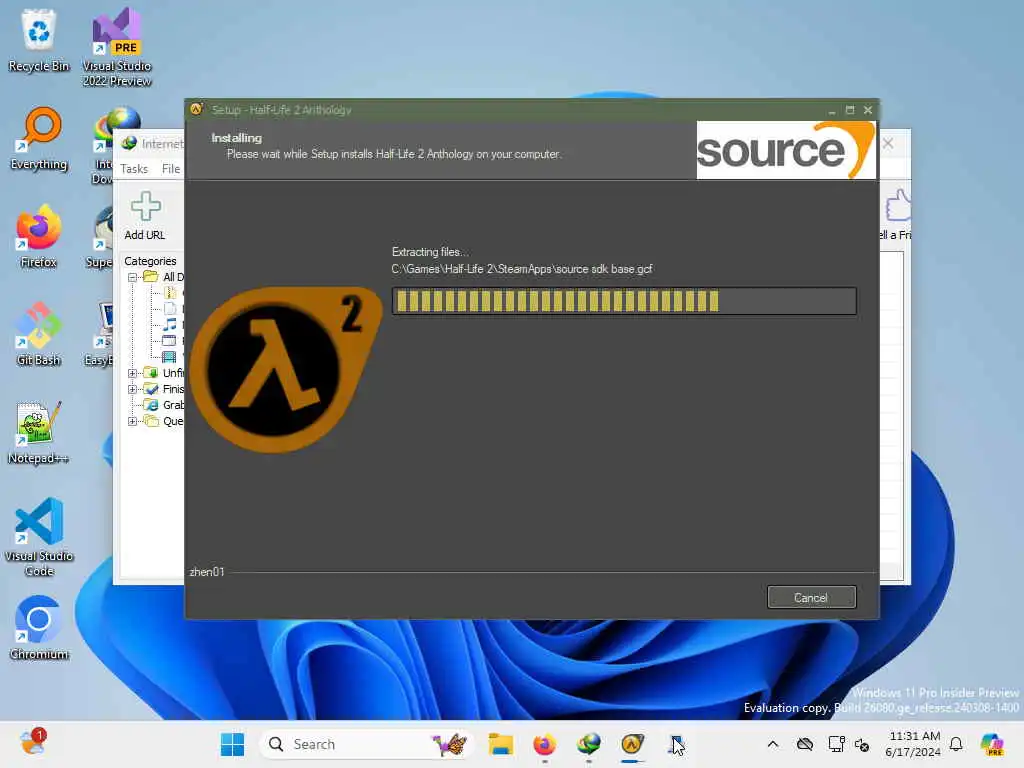The width and height of the screenshot is (1024, 768).
Task: Select the documents category icon
Action: [170, 308]
